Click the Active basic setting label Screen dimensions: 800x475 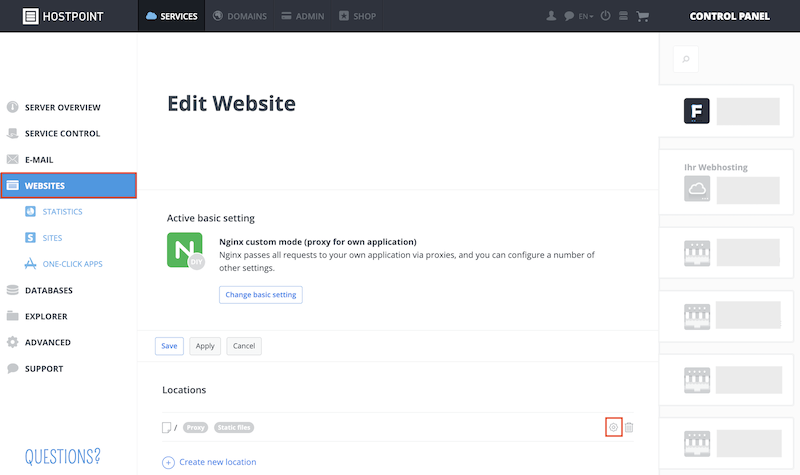(211, 218)
